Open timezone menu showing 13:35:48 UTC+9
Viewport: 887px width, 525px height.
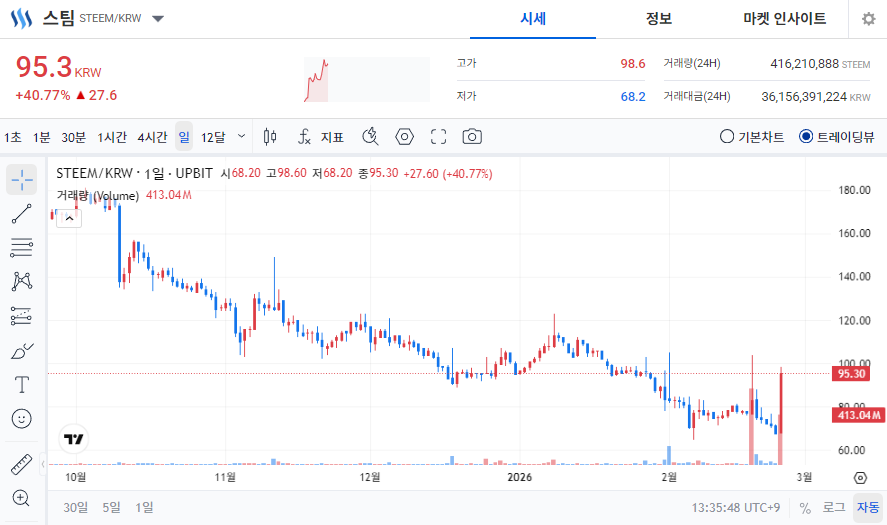point(735,507)
